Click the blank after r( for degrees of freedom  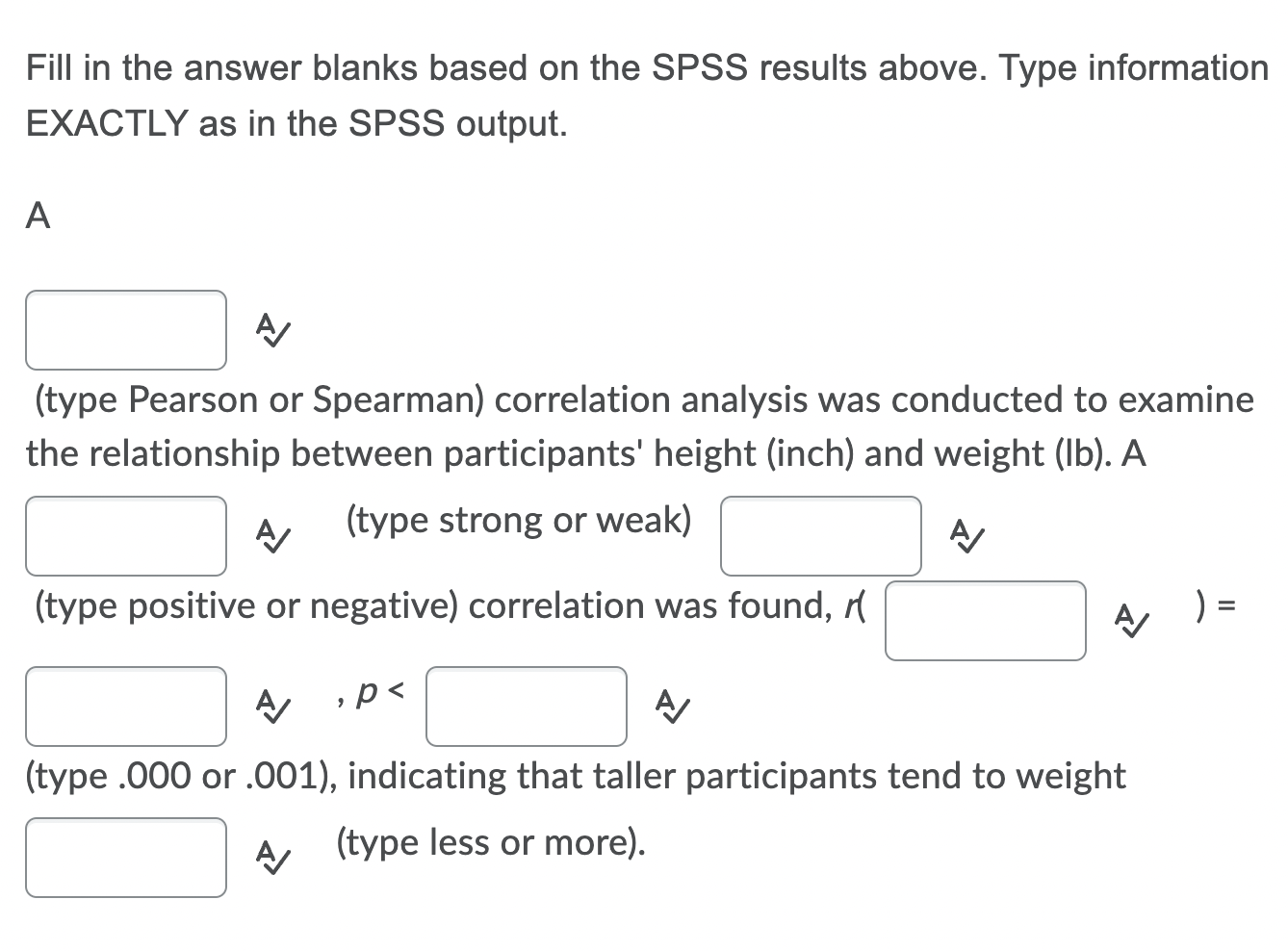[x=985, y=621]
